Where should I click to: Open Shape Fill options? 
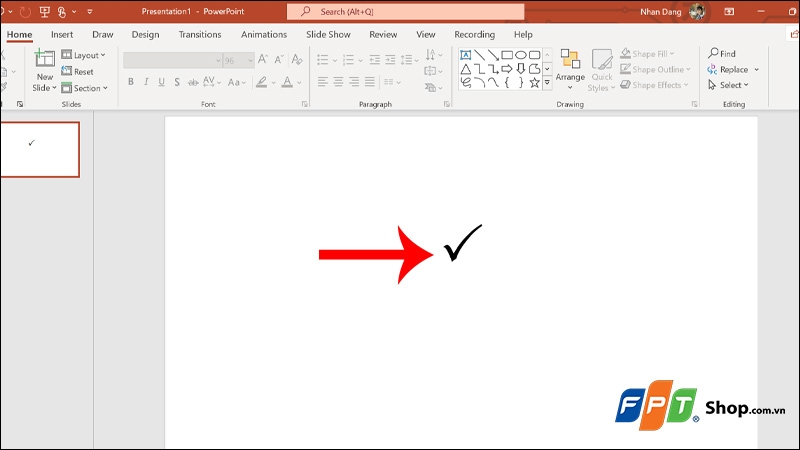click(x=647, y=53)
